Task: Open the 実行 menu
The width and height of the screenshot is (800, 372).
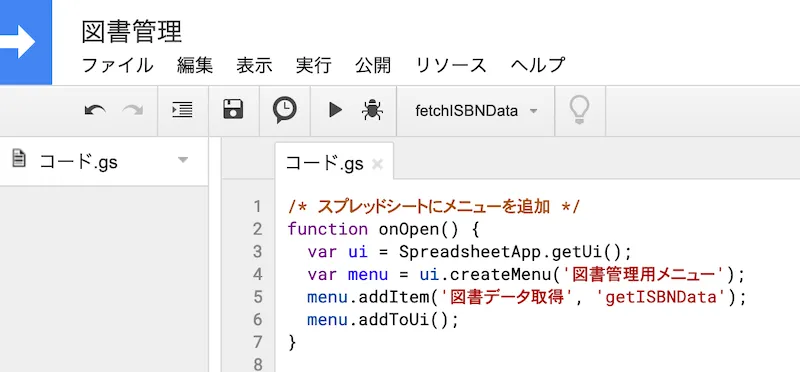Action: [314, 65]
